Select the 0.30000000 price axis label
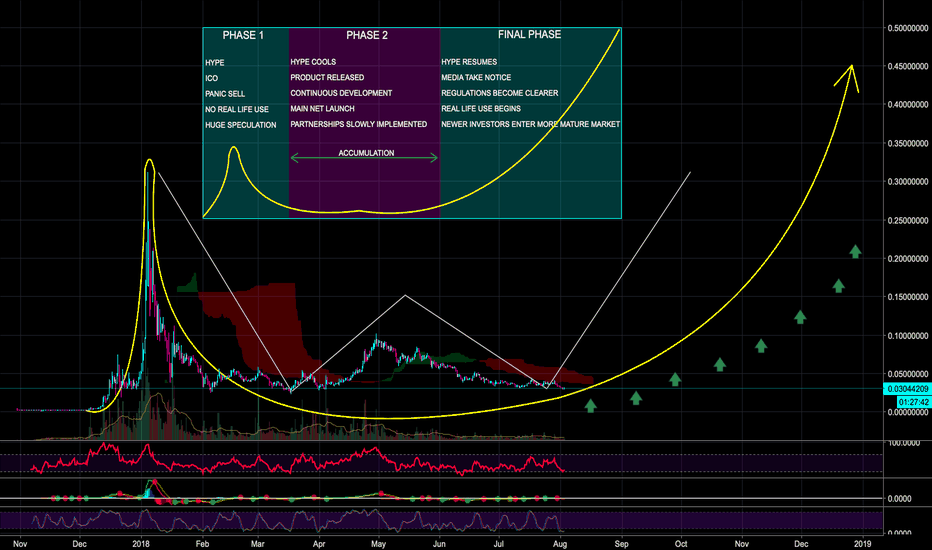 [x=908, y=181]
